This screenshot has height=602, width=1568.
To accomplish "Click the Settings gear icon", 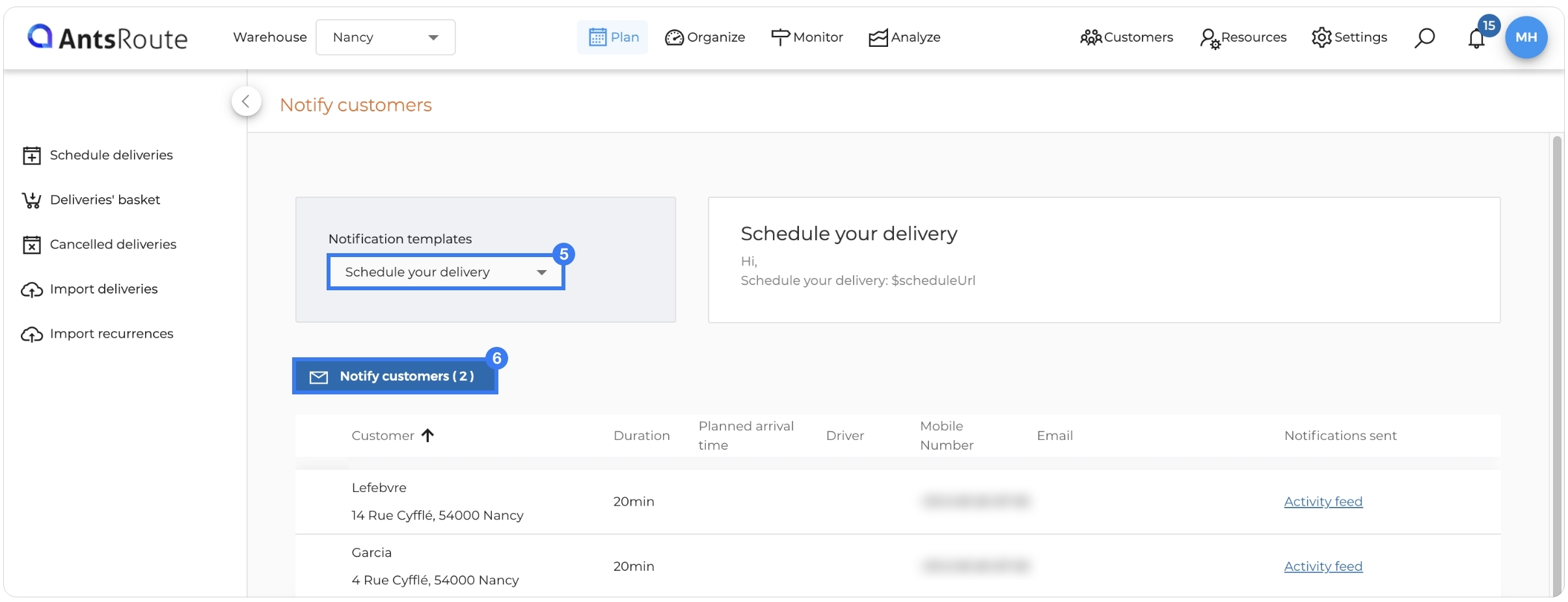I will (1321, 38).
